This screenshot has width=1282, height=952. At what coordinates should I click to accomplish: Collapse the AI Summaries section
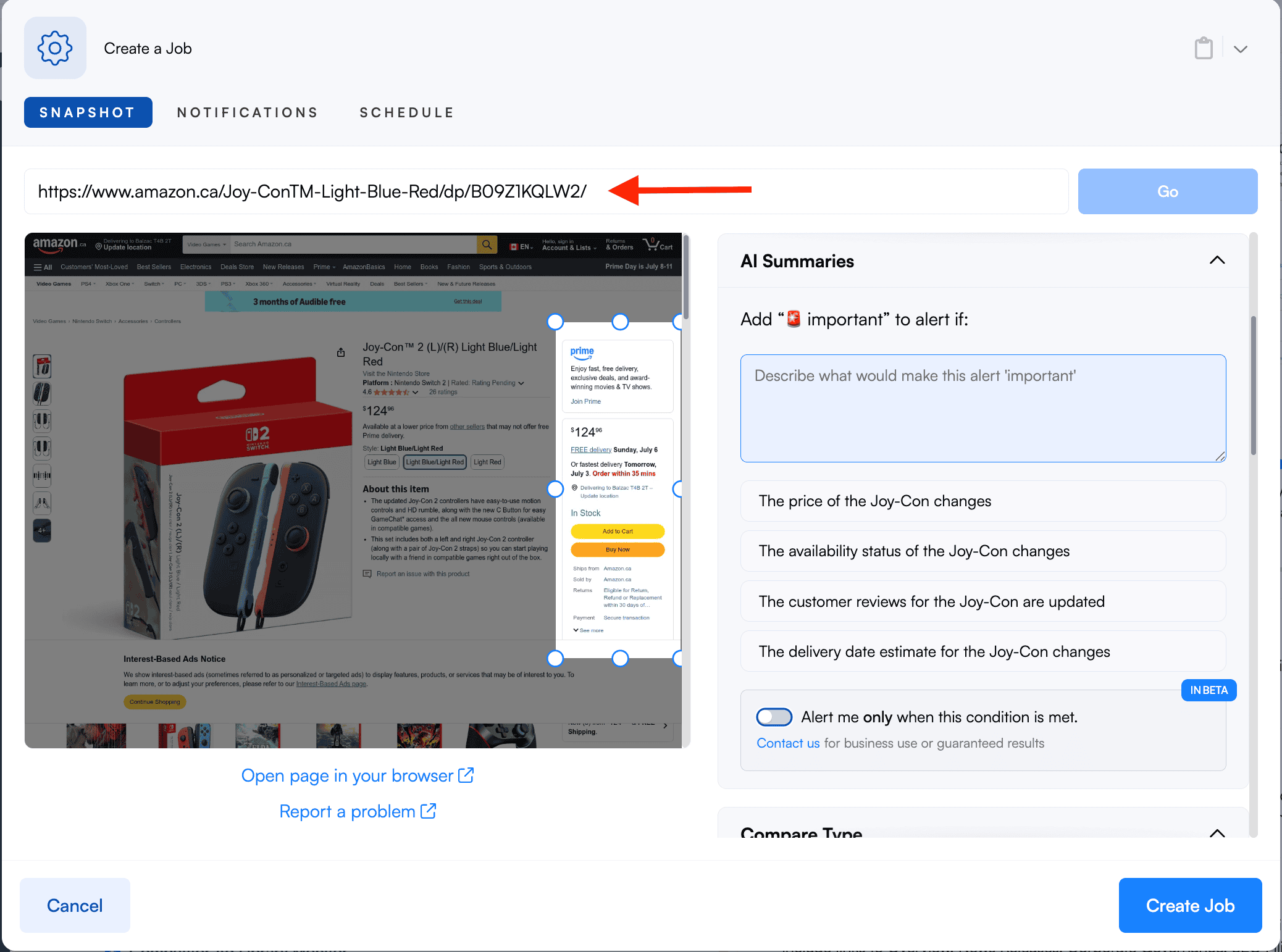pos(1217,261)
